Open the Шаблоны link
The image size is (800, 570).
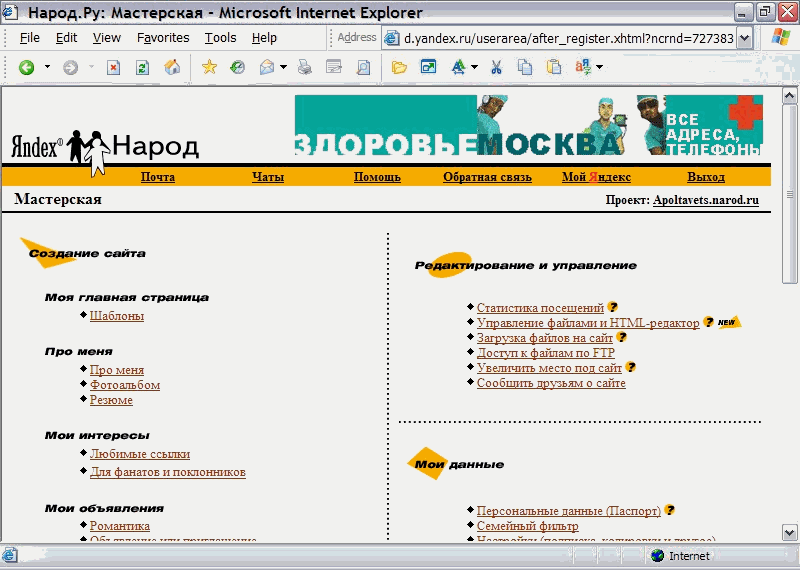tap(117, 316)
